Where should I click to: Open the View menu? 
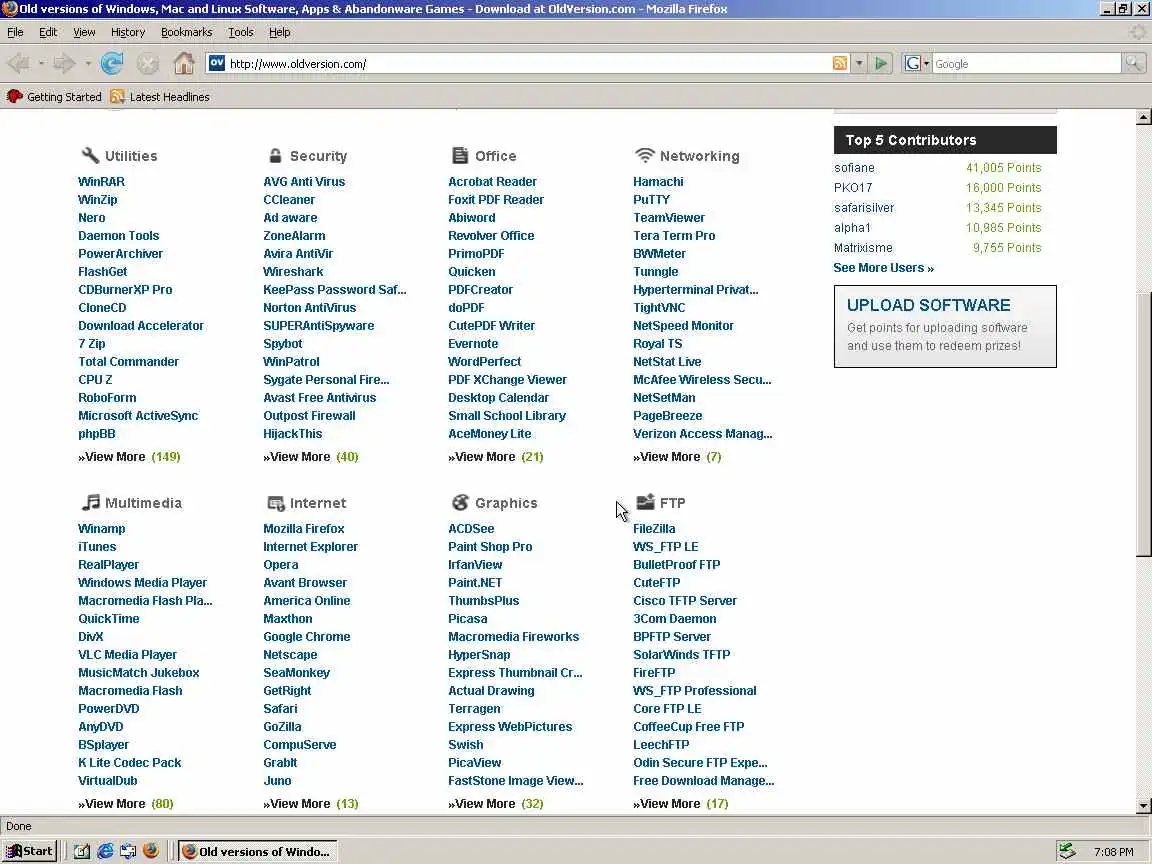tap(84, 32)
